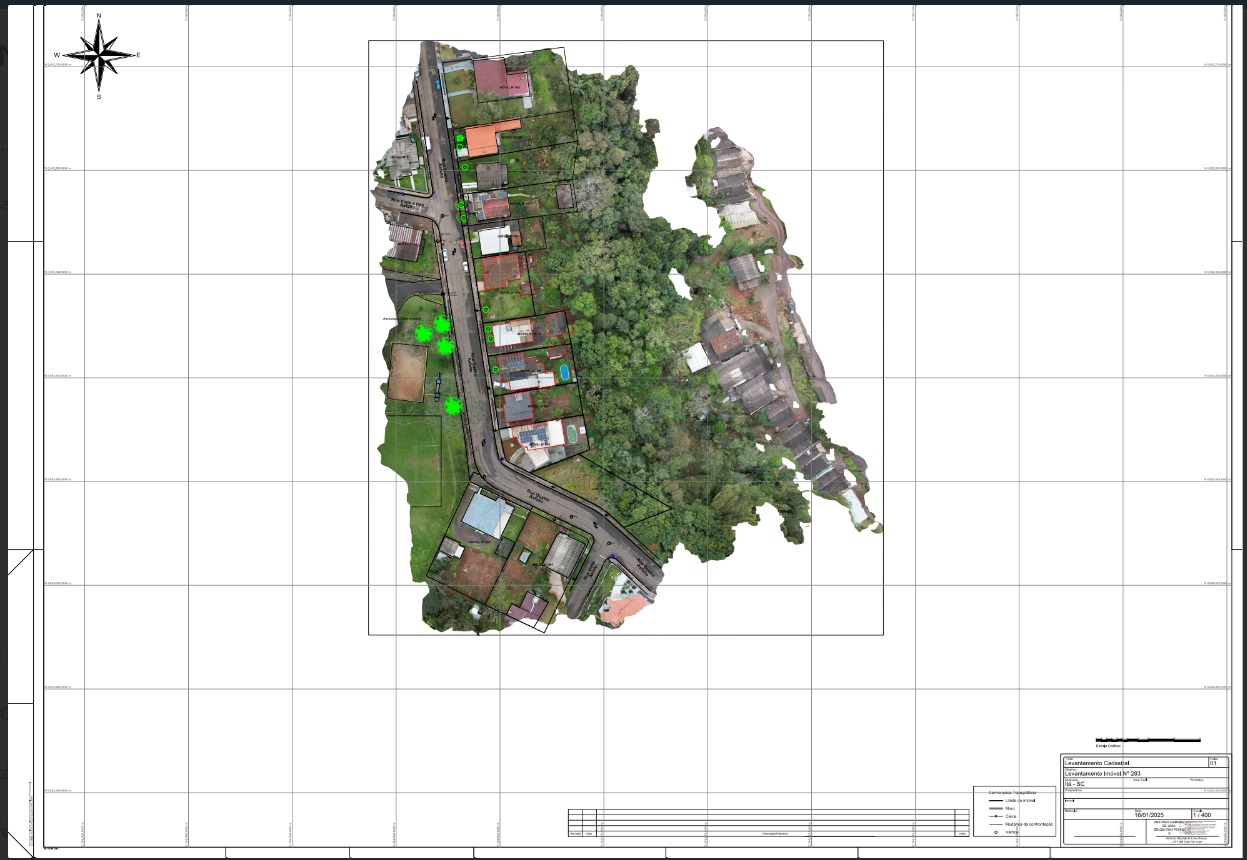Click the Vértice circle symbol in legend
This screenshot has height=860, width=1247.
click(996, 832)
